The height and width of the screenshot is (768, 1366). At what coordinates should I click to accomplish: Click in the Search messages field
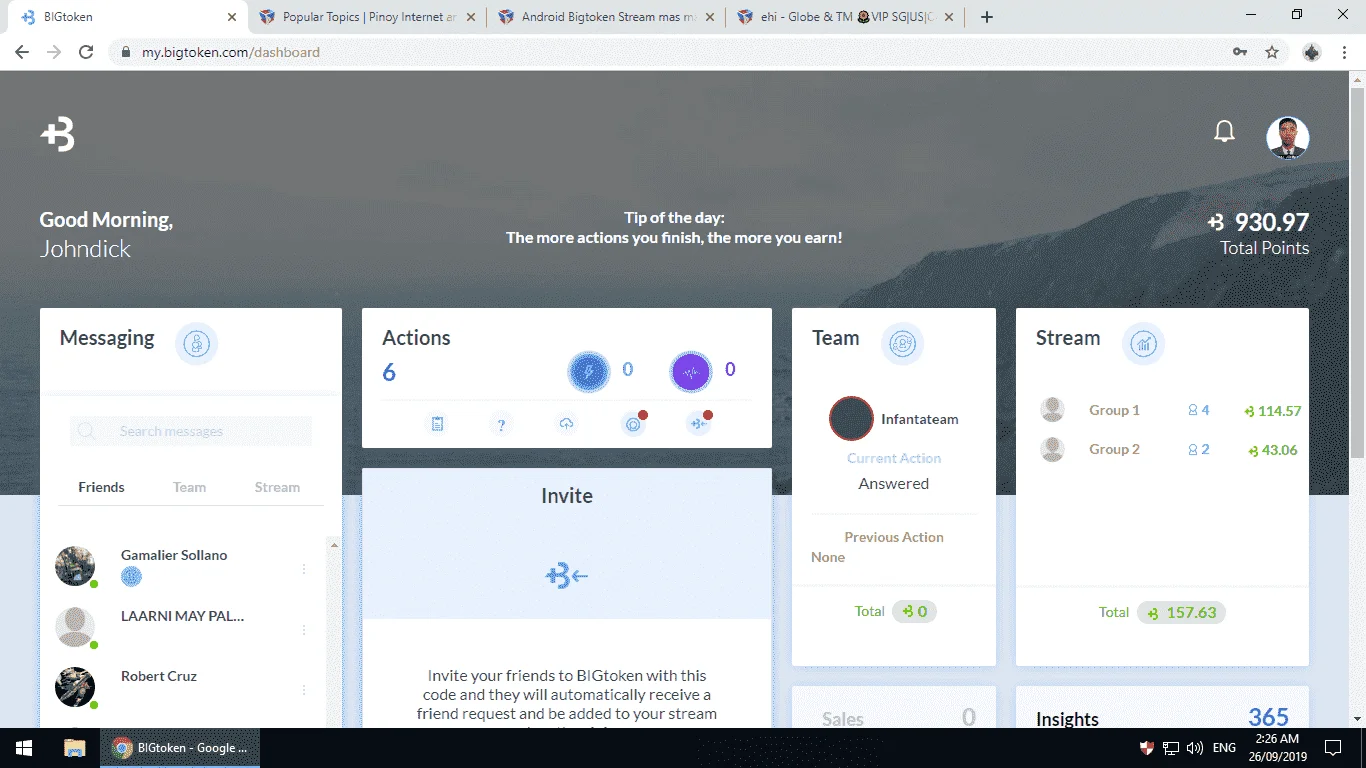tap(191, 431)
